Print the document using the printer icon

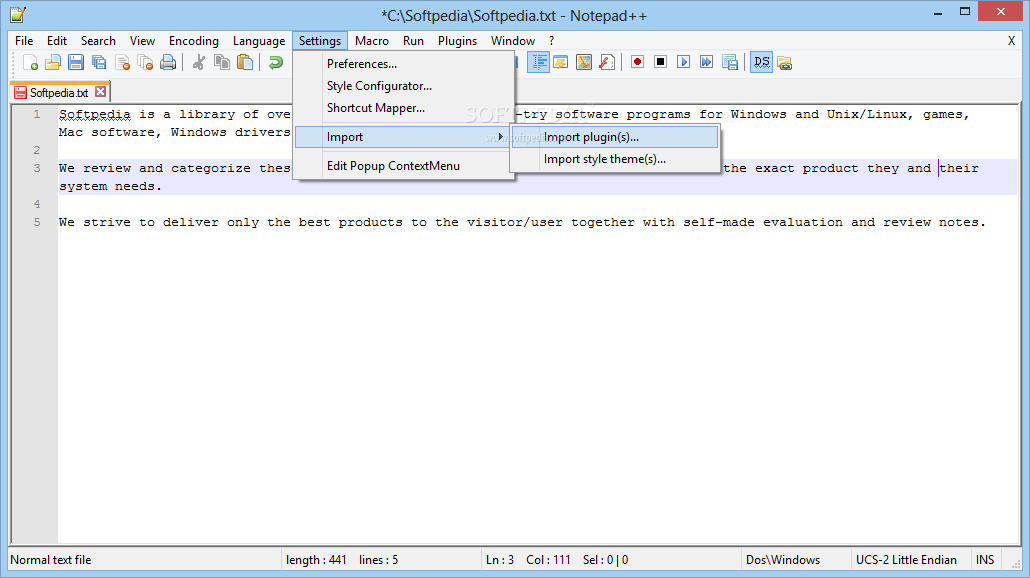point(168,62)
